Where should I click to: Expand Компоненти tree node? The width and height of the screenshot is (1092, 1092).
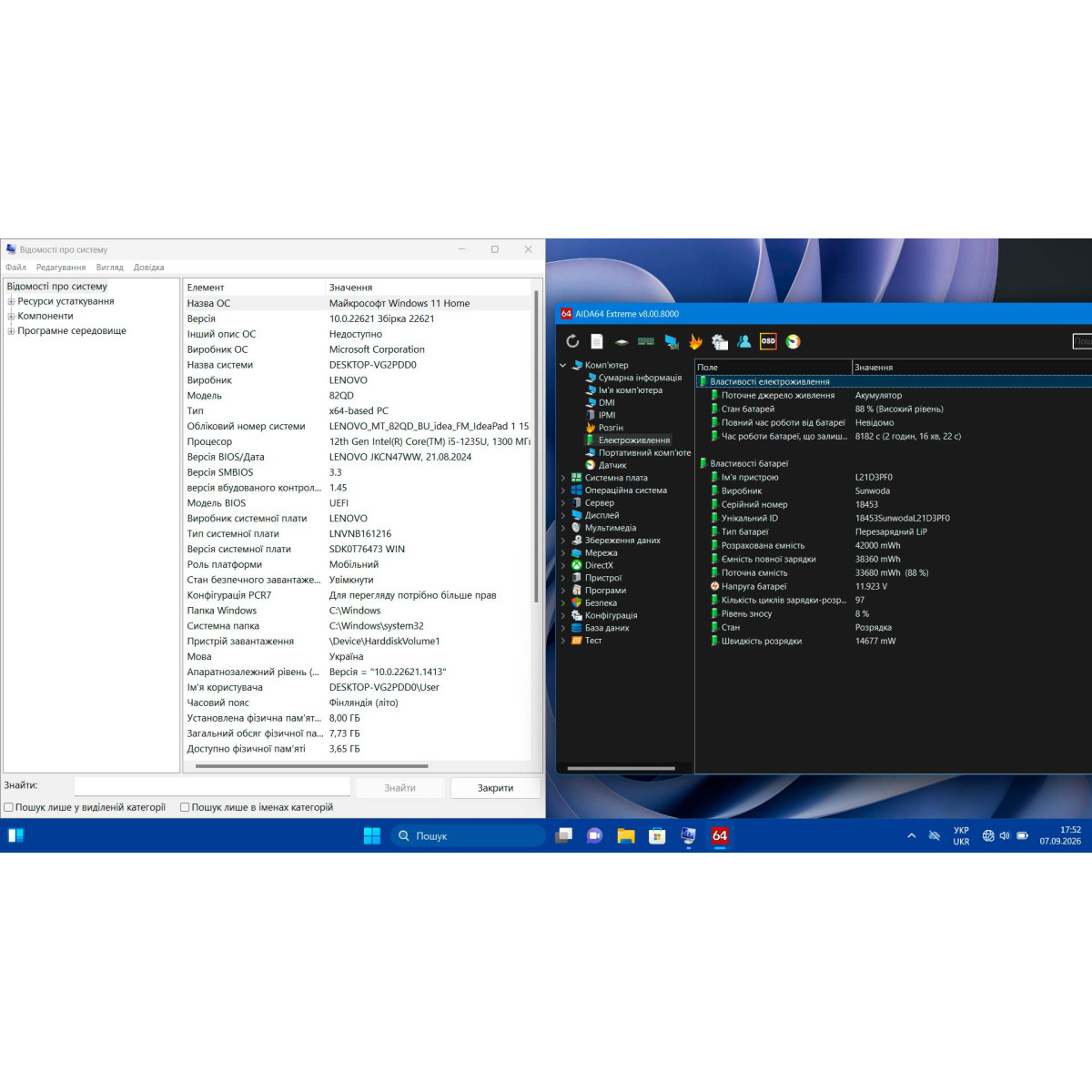coord(11,316)
